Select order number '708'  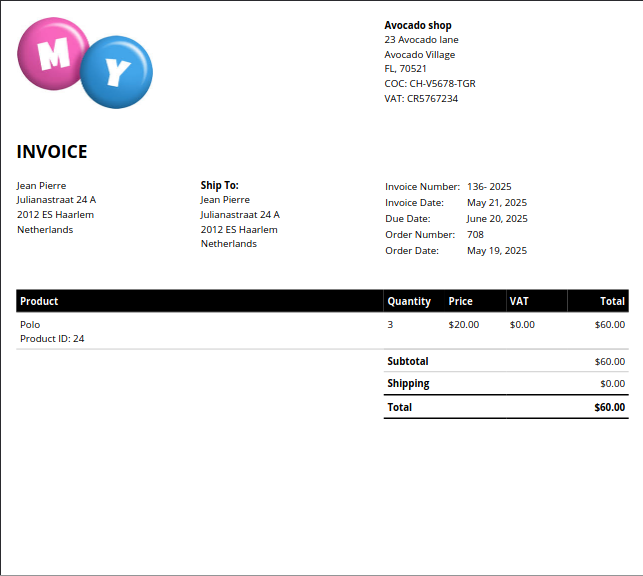475,234
